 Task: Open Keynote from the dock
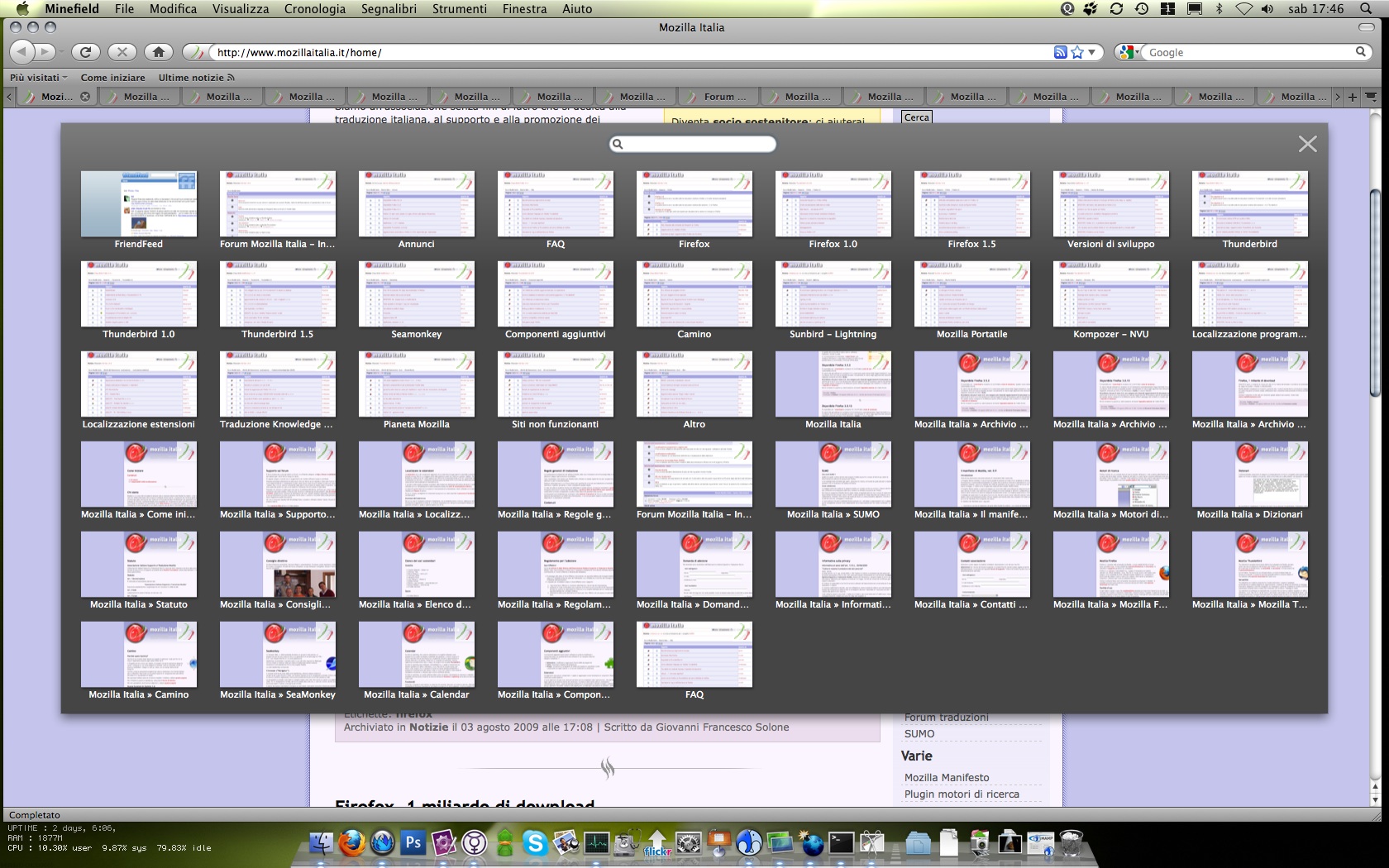[718, 843]
